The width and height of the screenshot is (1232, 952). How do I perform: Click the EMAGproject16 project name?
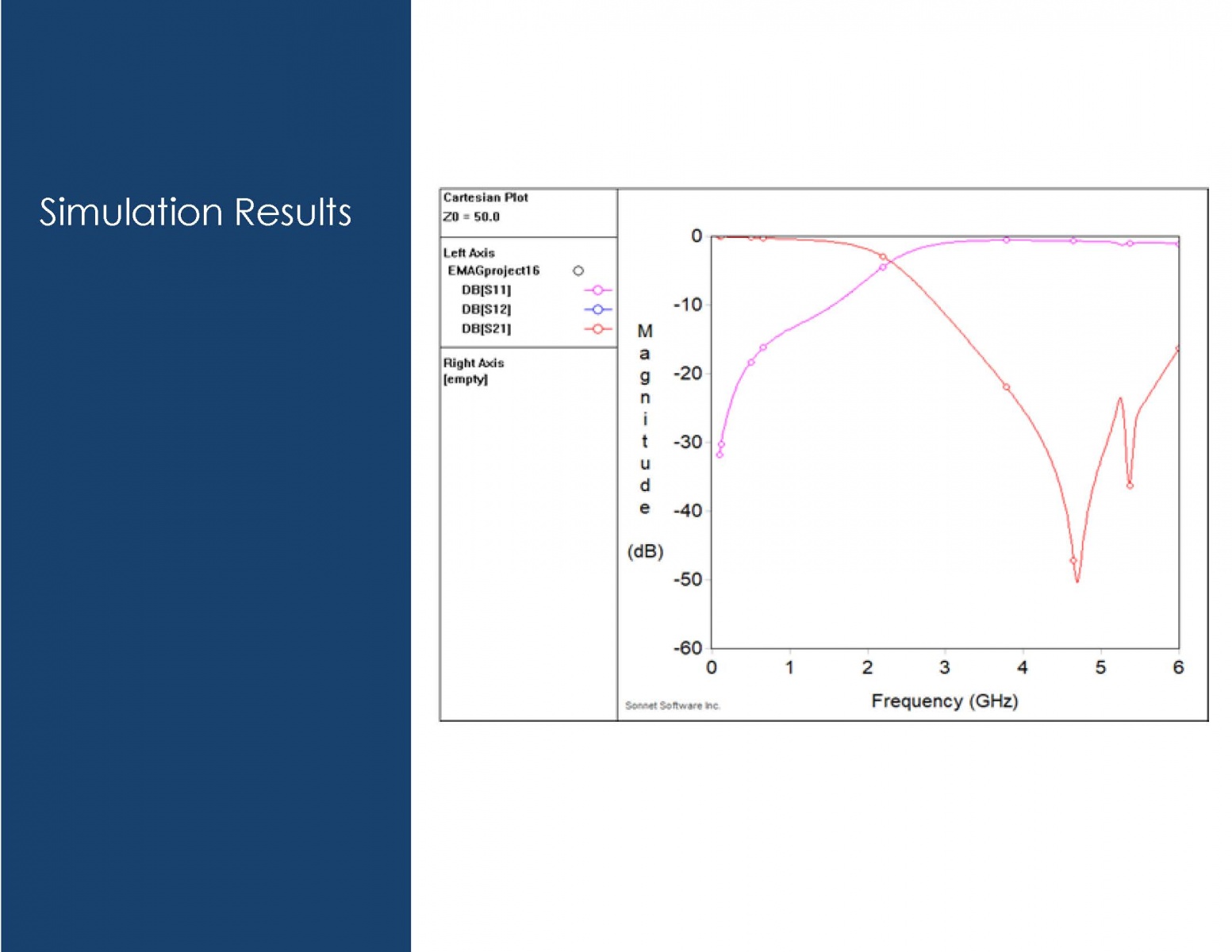pos(493,271)
